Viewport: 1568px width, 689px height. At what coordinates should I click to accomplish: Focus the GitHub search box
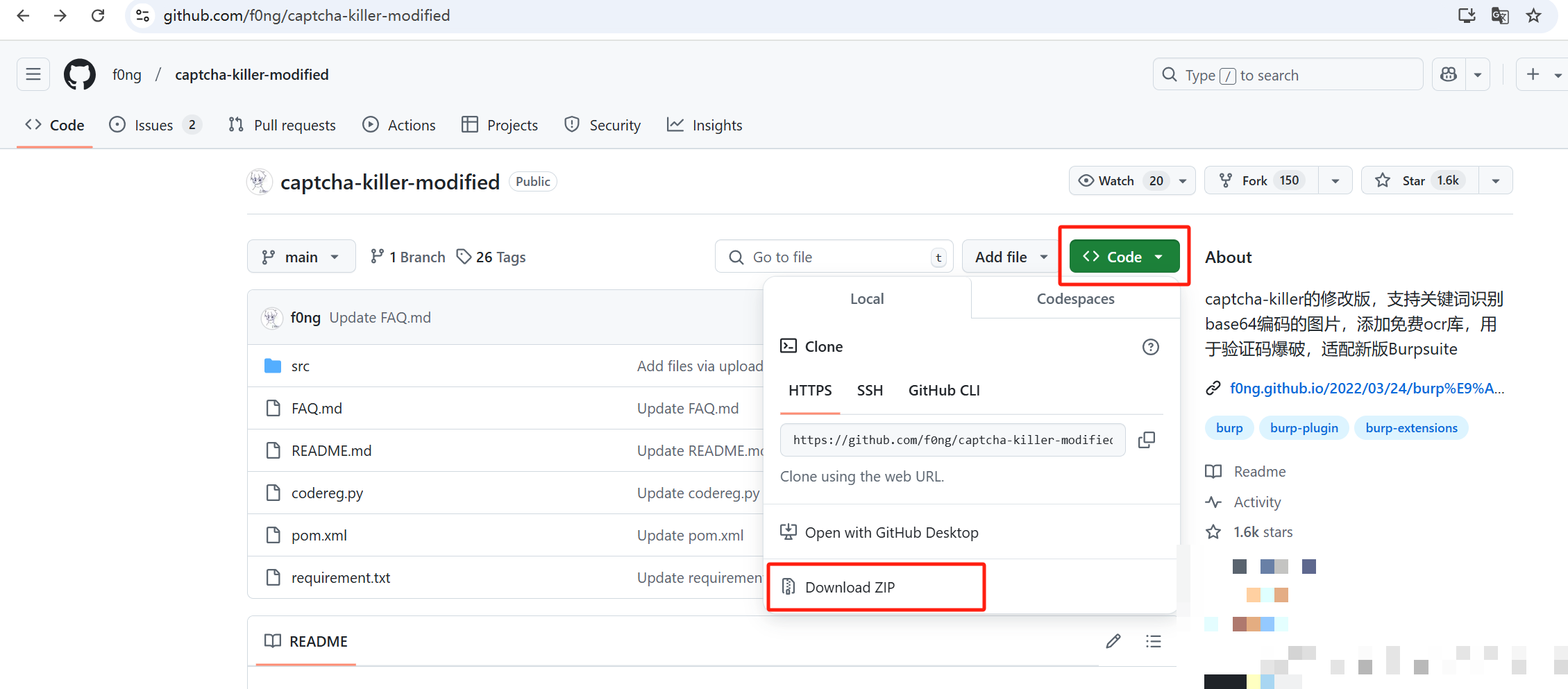click(x=1288, y=74)
